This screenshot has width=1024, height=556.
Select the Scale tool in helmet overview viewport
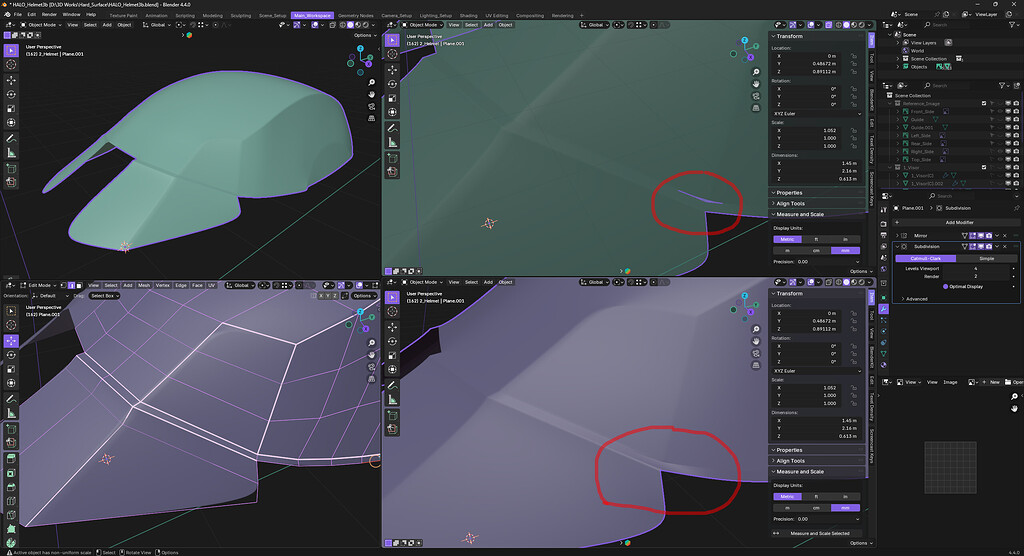pyautogui.click(x=11, y=108)
